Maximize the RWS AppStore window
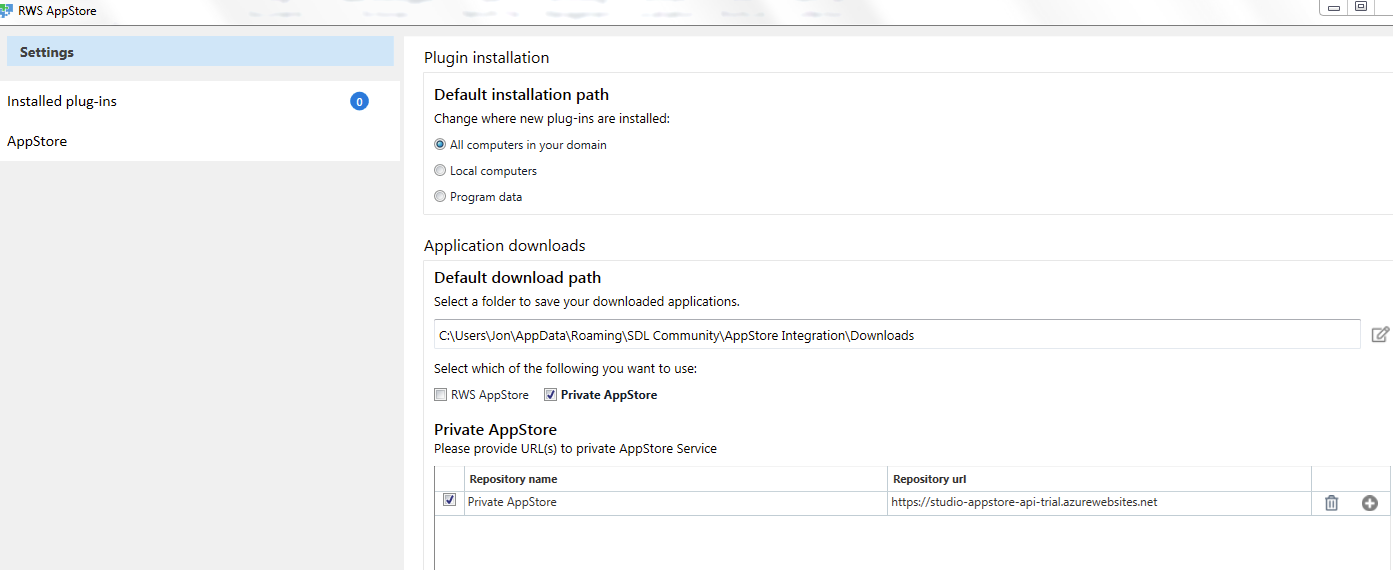Screen dimensions: 1393x570 (1360, 7)
